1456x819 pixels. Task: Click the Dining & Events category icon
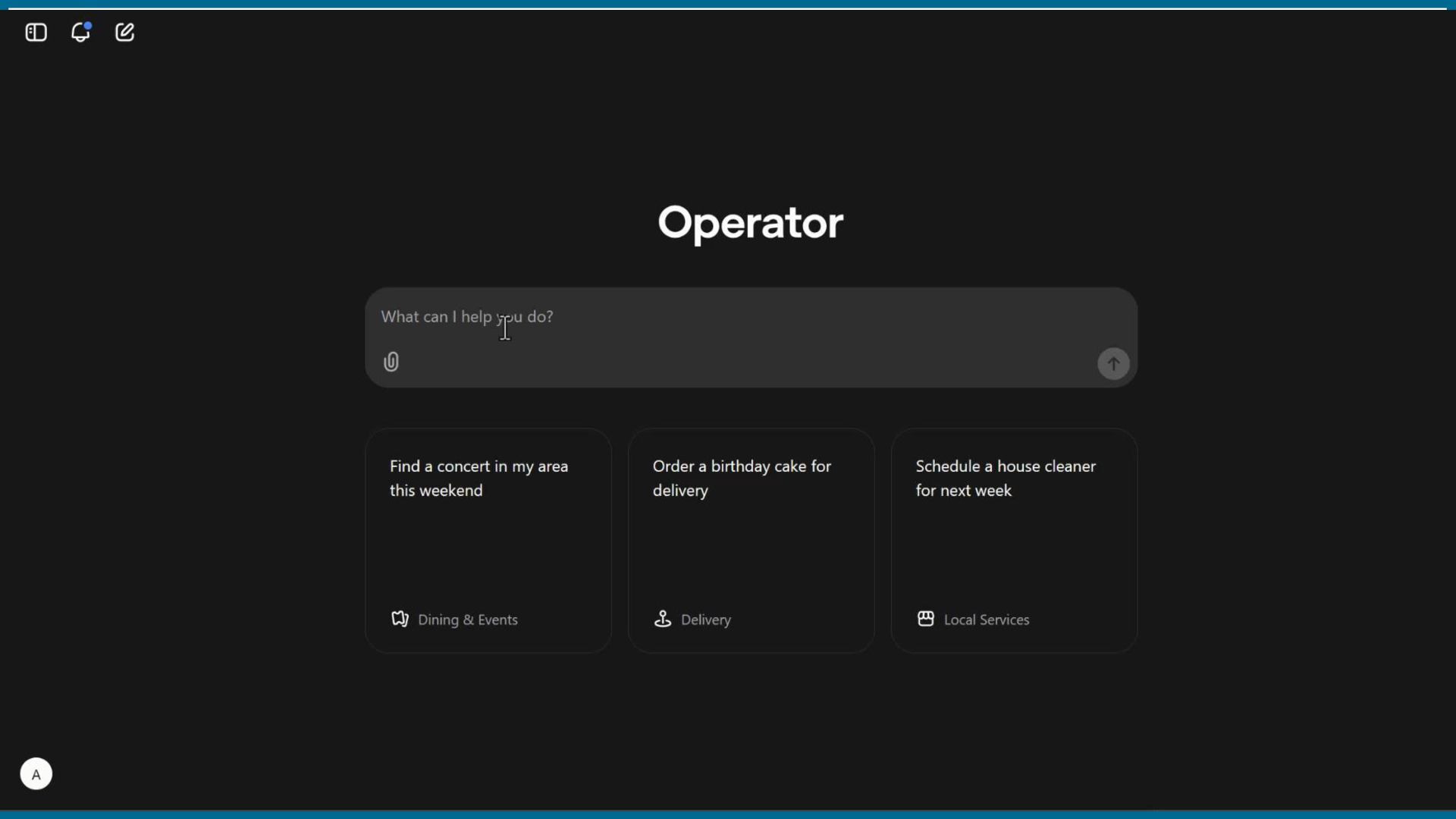pyautogui.click(x=400, y=619)
